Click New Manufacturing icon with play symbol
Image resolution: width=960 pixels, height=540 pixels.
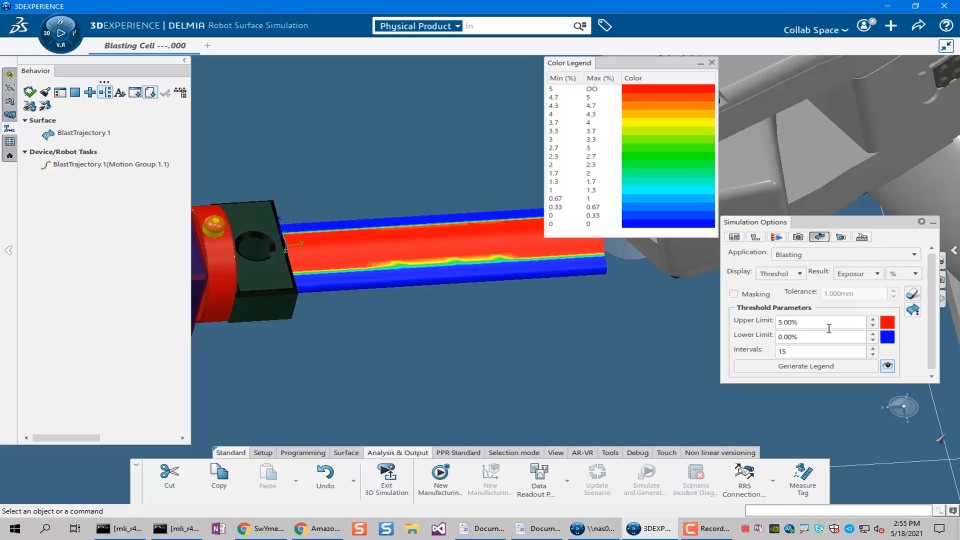click(440, 479)
